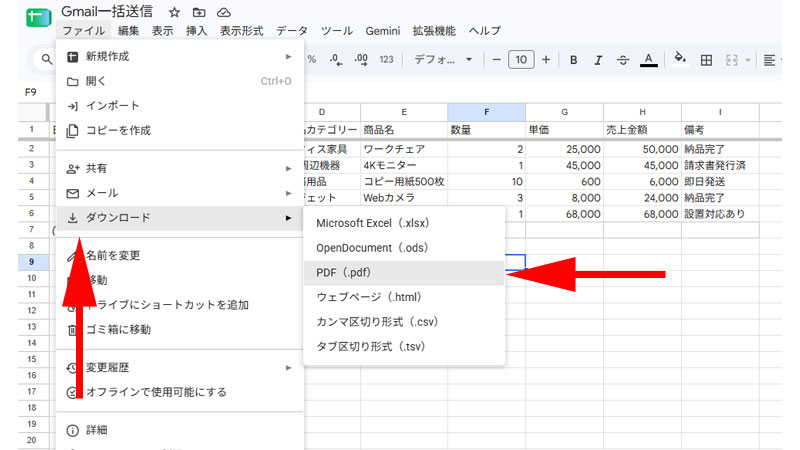
Task: Choose コピーを作成 menu entry
Action: click(180, 131)
